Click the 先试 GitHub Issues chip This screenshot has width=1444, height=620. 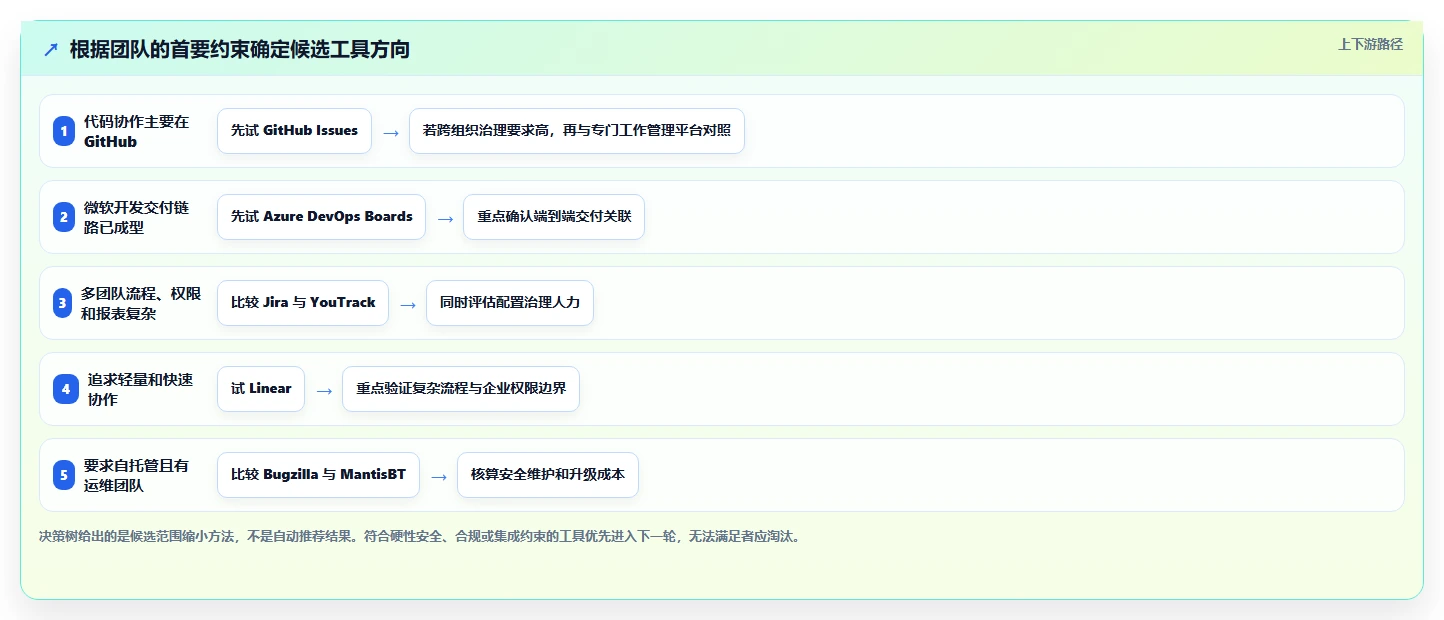pyautogui.click(x=294, y=131)
